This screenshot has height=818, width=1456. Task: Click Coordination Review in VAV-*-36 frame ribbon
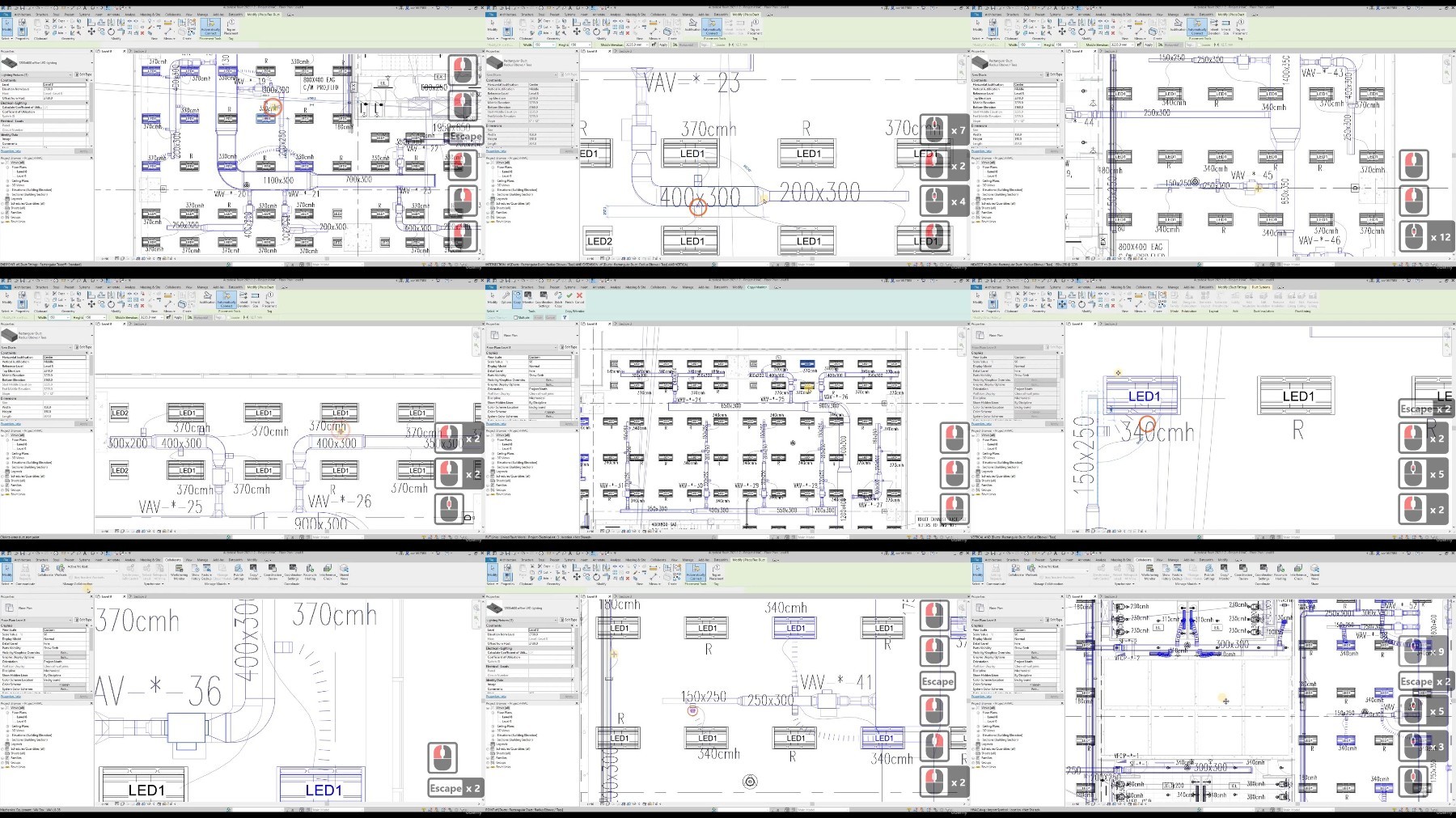(273, 574)
